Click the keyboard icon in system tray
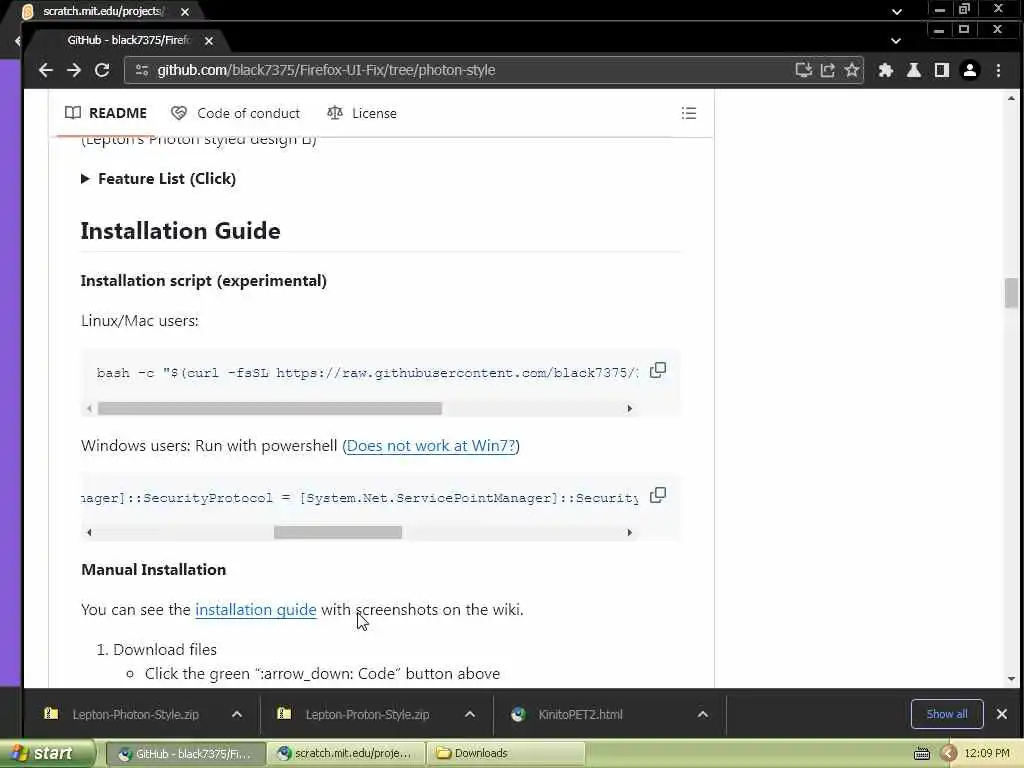Screen dimensions: 1024x768 pyautogui.click(x=921, y=754)
